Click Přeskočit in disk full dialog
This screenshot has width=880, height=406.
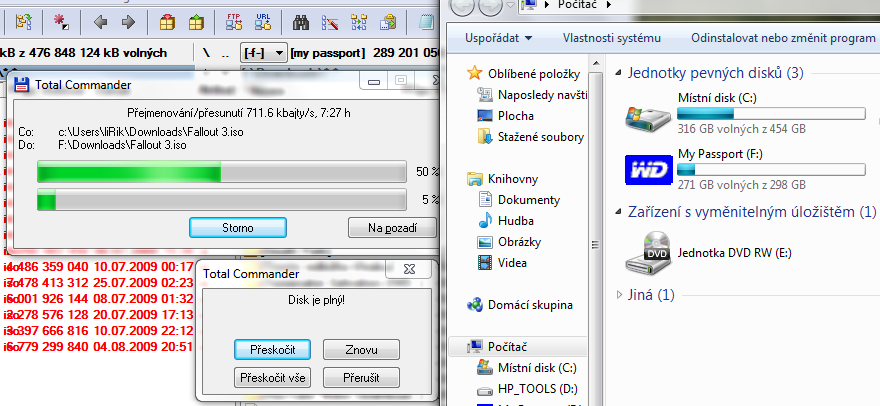(272, 350)
